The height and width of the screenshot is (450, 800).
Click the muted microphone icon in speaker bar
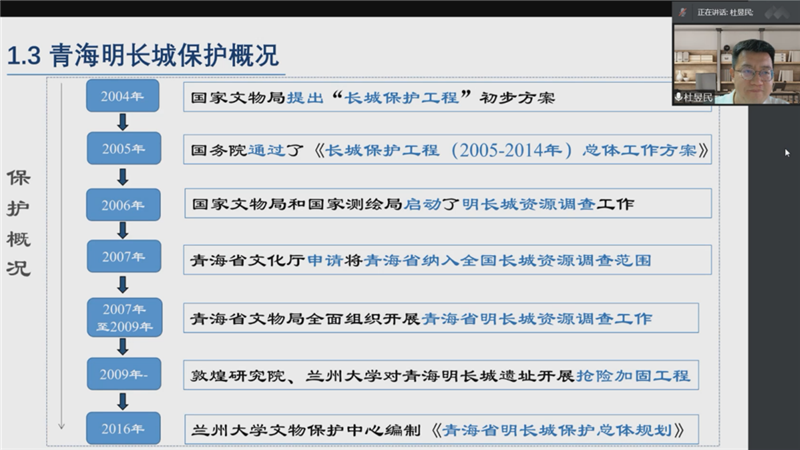pyautogui.click(x=683, y=12)
